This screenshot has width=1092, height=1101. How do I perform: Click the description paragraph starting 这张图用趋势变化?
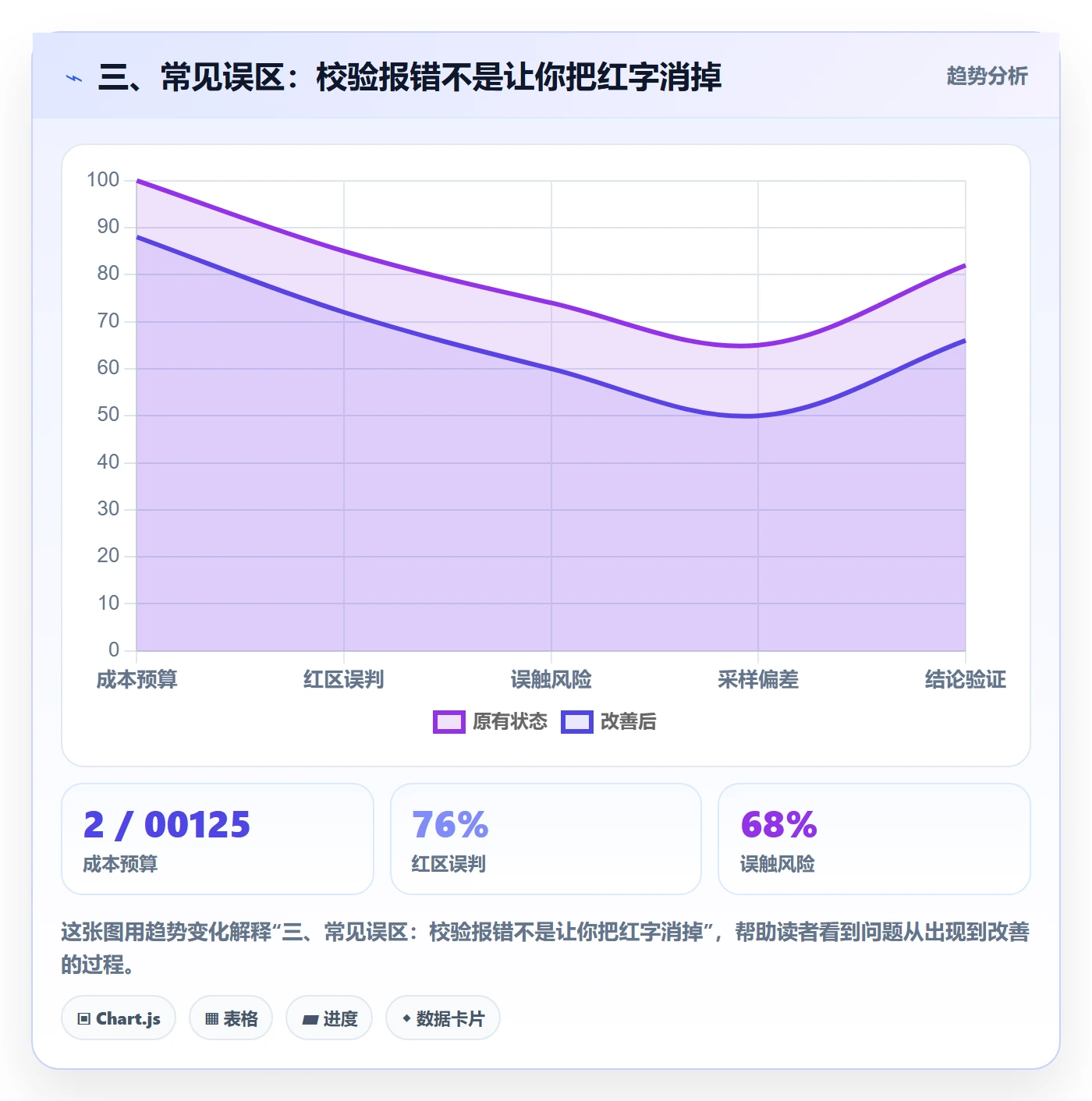[546, 948]
